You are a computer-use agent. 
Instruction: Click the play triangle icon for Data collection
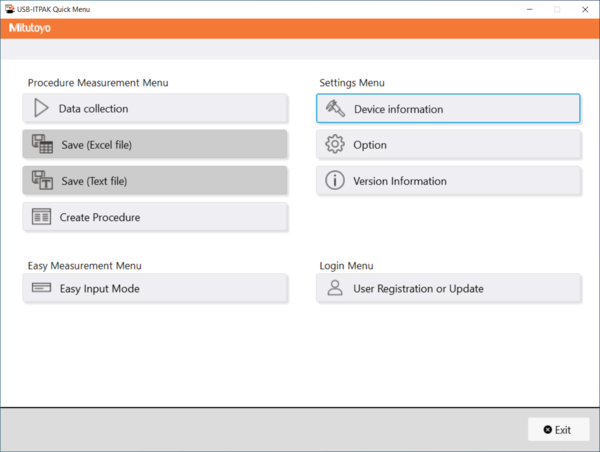40,109
